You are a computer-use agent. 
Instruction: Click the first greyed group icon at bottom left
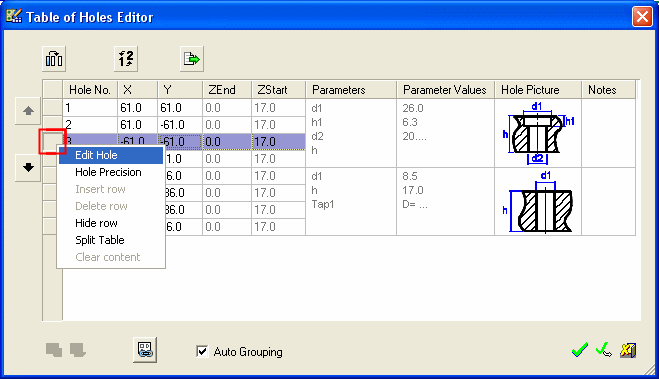pos(54,350)
